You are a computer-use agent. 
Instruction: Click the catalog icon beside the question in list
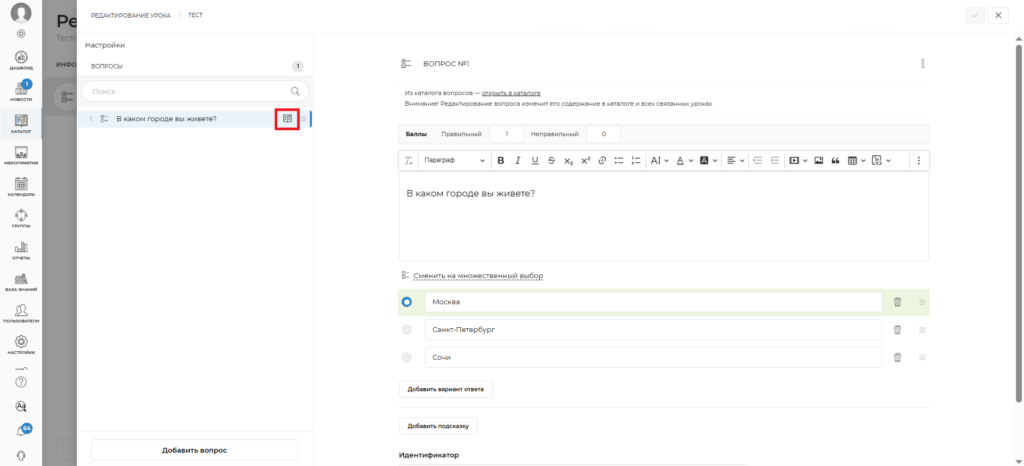(x=287, y=119)
